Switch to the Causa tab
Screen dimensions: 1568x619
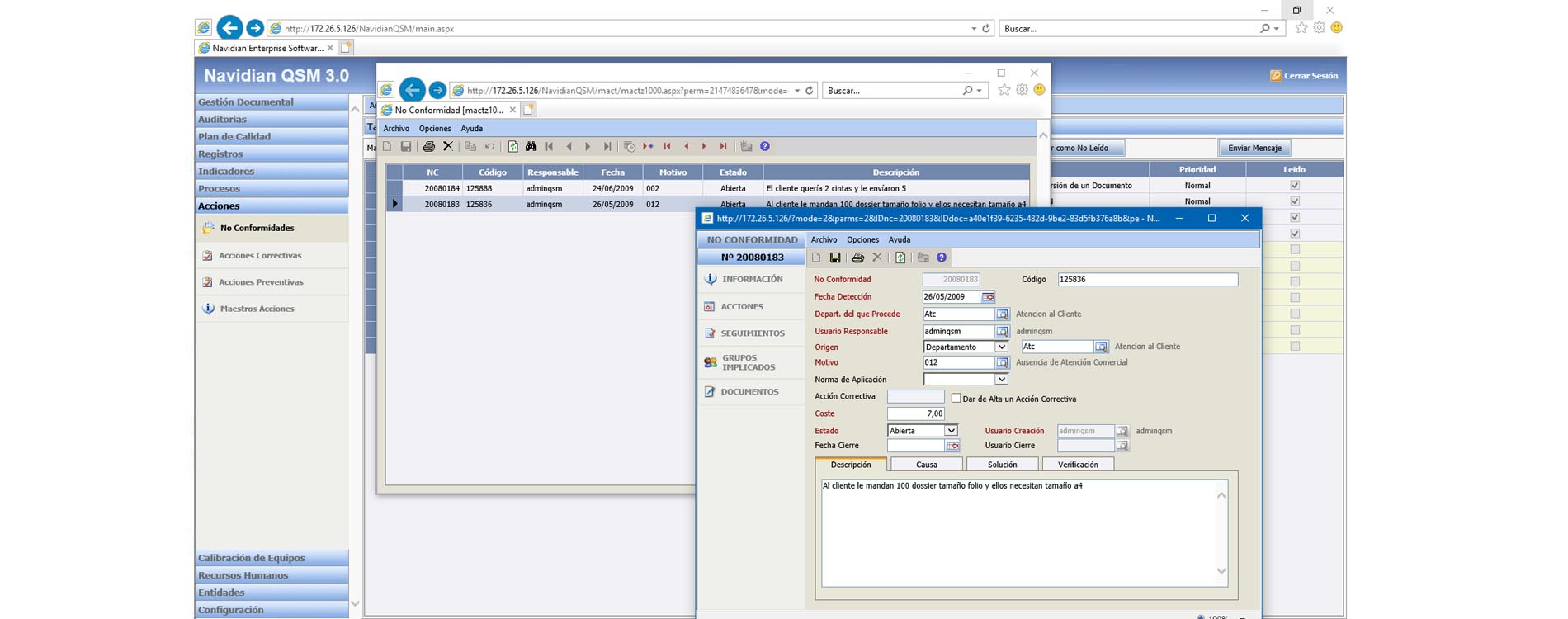tap(926, 465)
